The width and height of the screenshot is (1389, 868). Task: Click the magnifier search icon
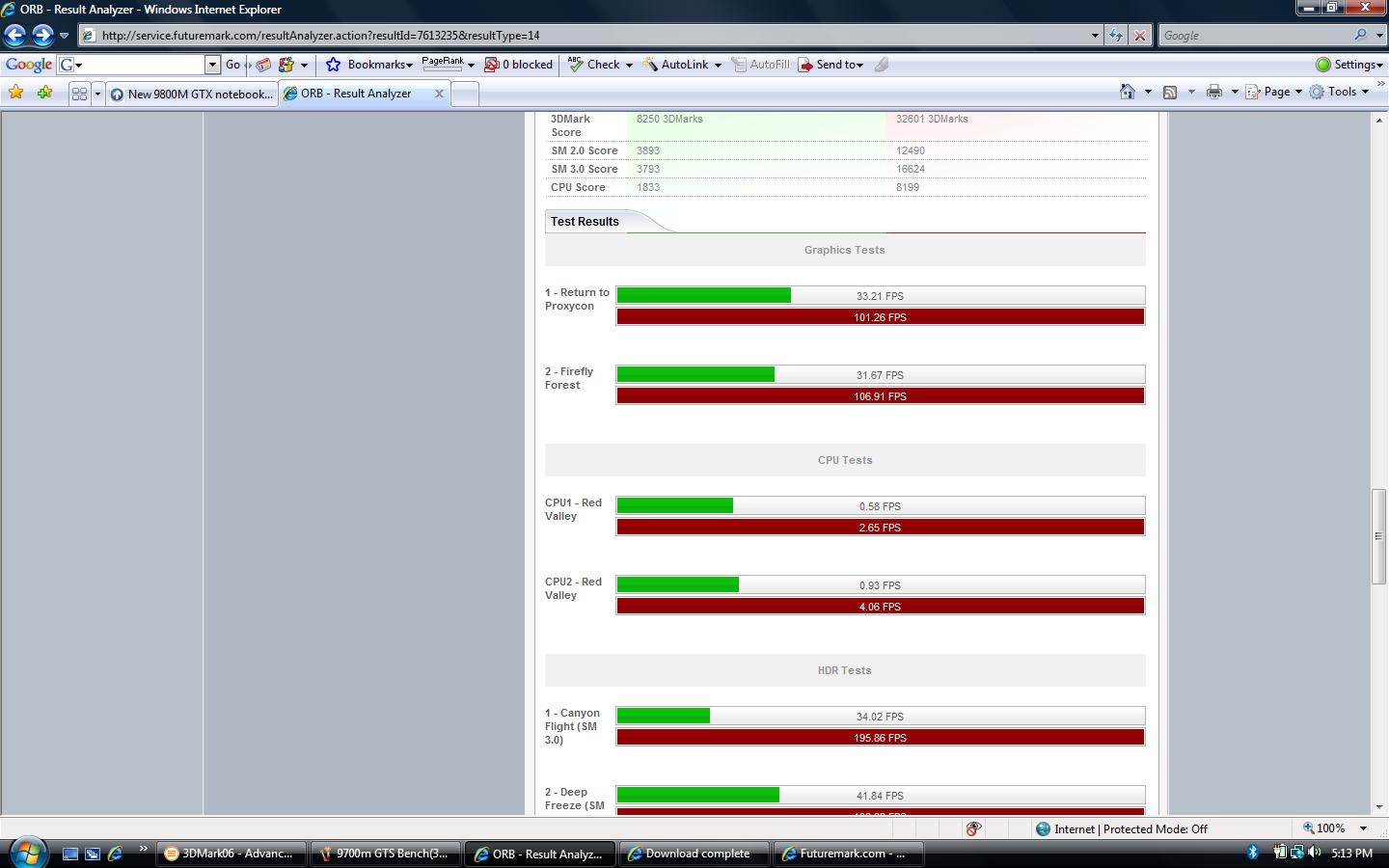tap(1360, 35)
